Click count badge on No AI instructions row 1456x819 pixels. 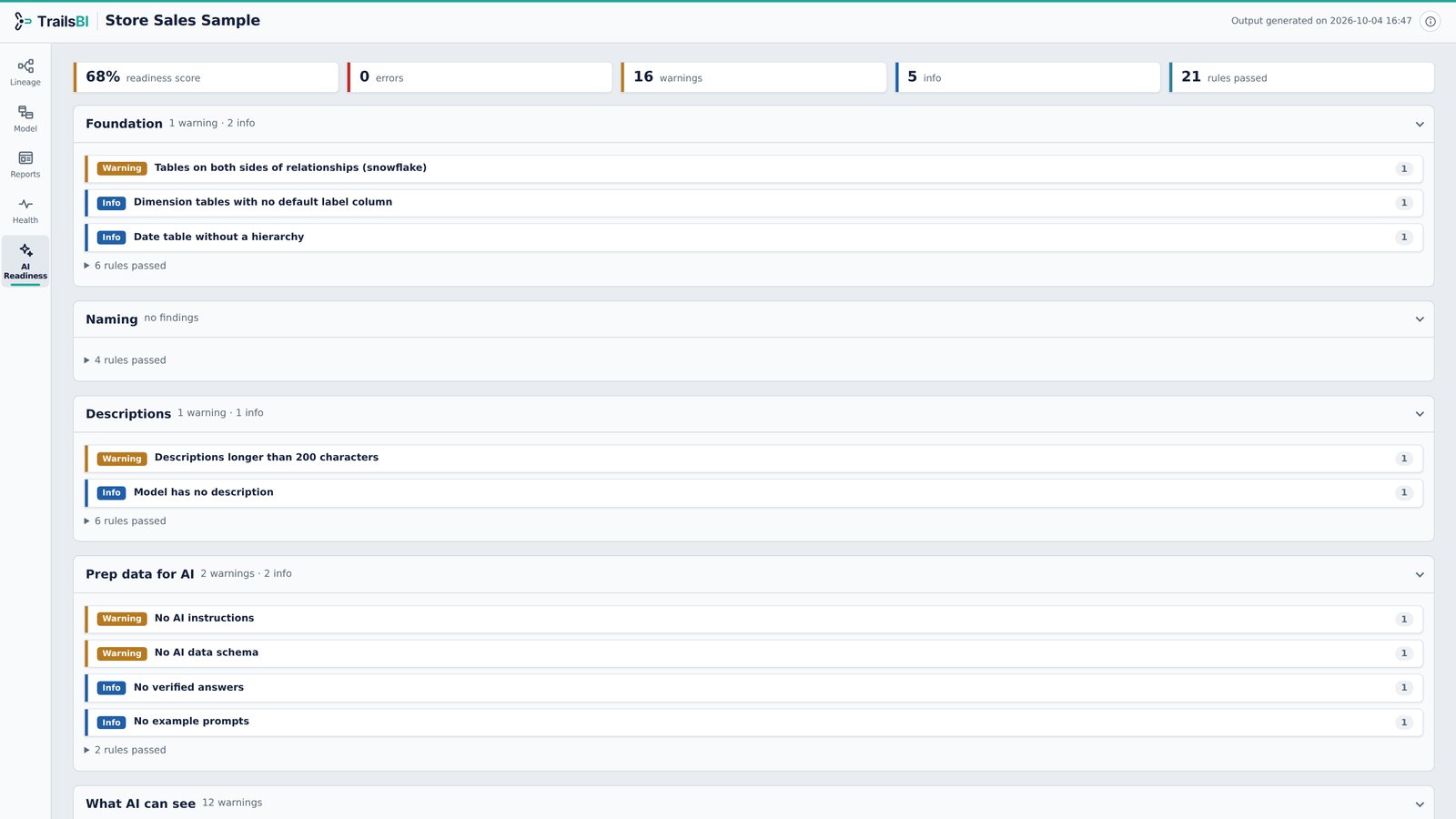1404,619
